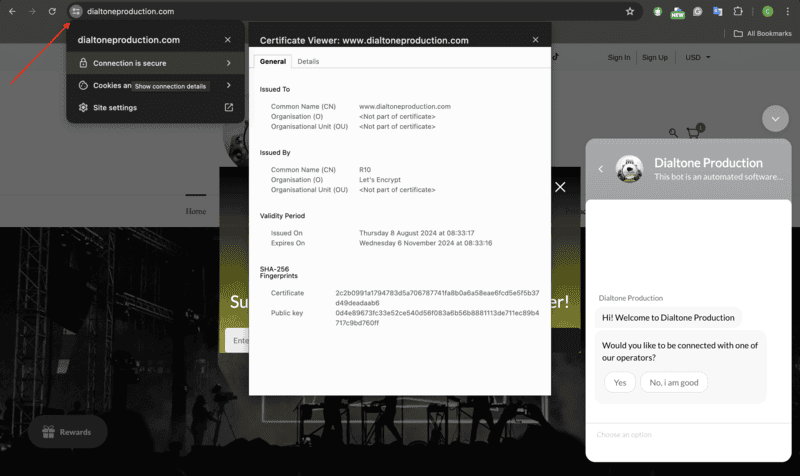
Task: Click the open-in-new icon beside Site settings
Action: pyautogui.click(x=228, y=108)
